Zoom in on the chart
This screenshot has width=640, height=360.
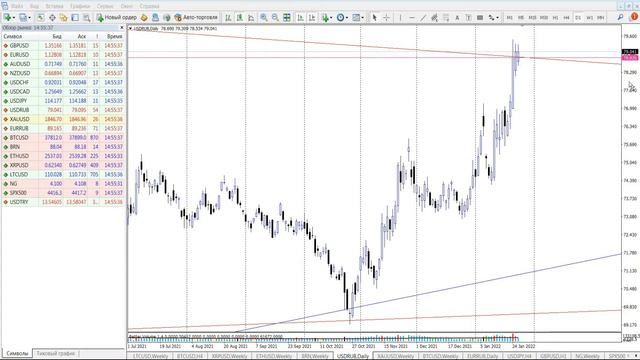click(264, 18)
